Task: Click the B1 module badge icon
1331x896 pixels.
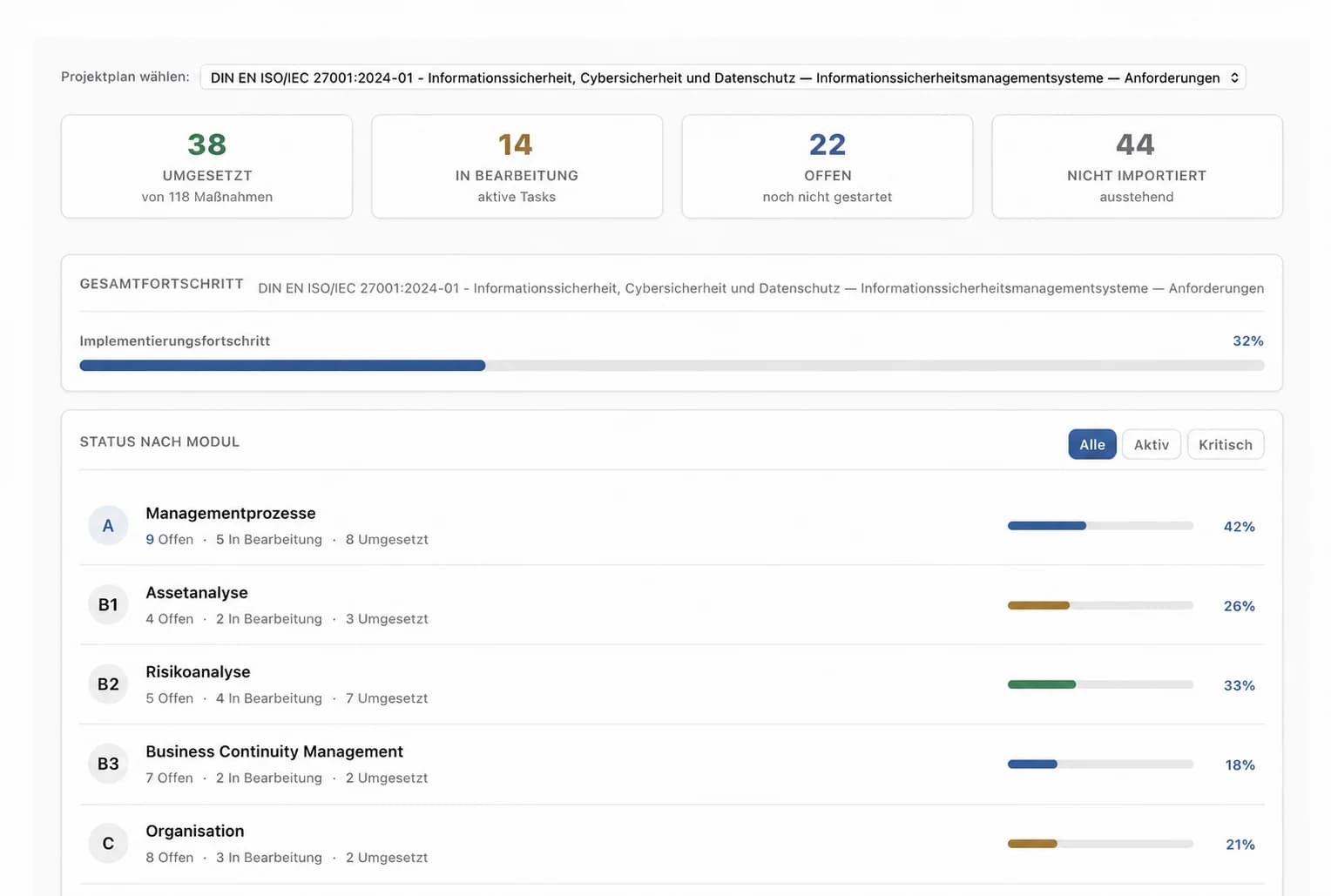Action: click(108, 604)
